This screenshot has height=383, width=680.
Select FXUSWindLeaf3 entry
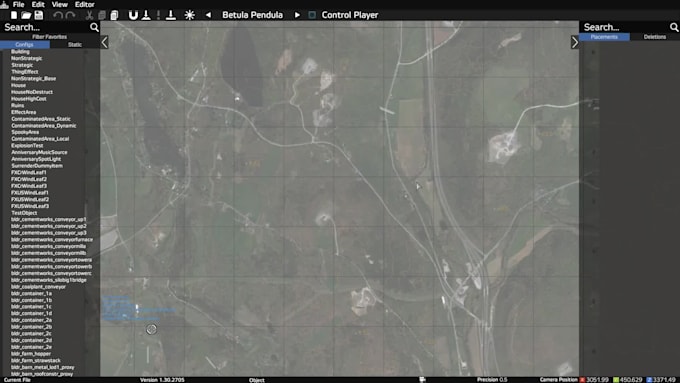[30, 206]
